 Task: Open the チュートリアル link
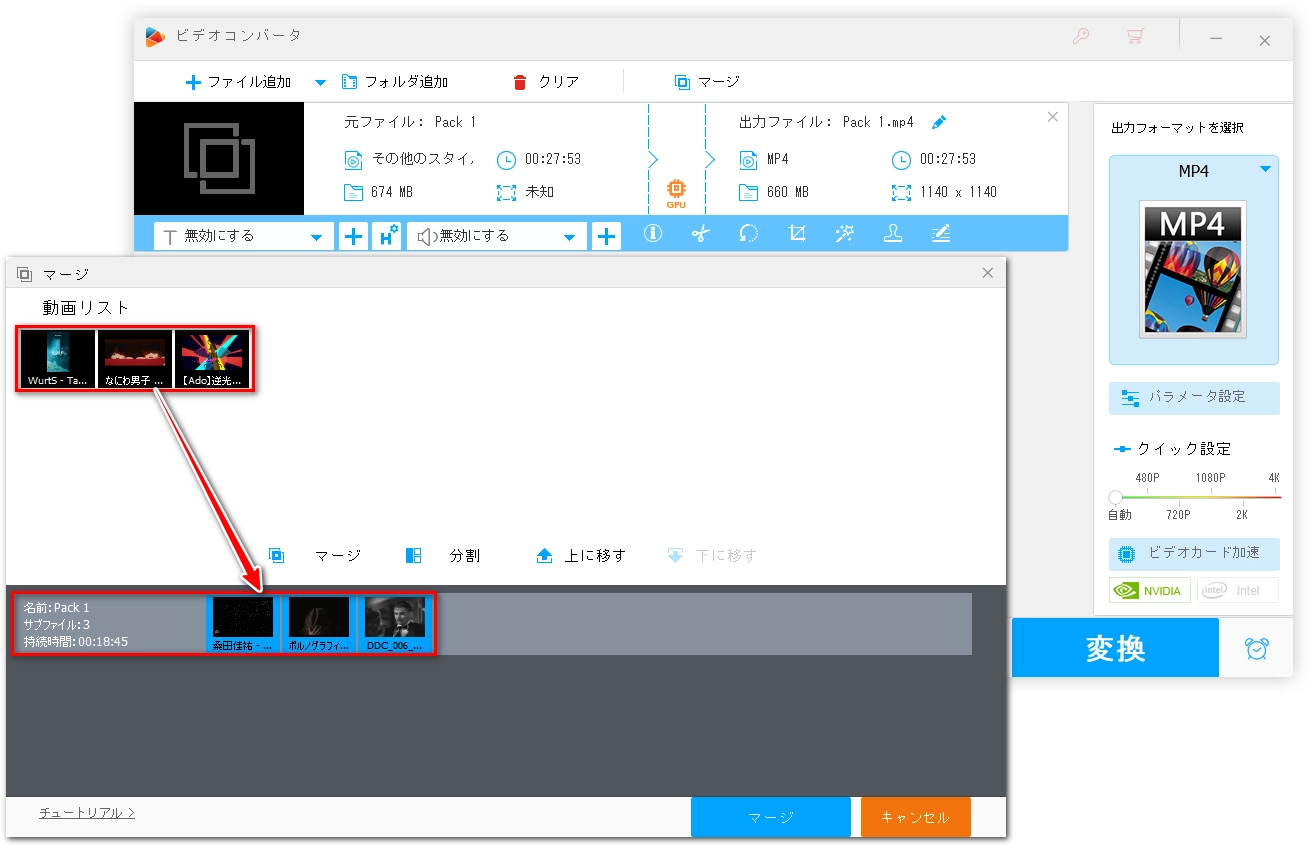pos(87,813)
